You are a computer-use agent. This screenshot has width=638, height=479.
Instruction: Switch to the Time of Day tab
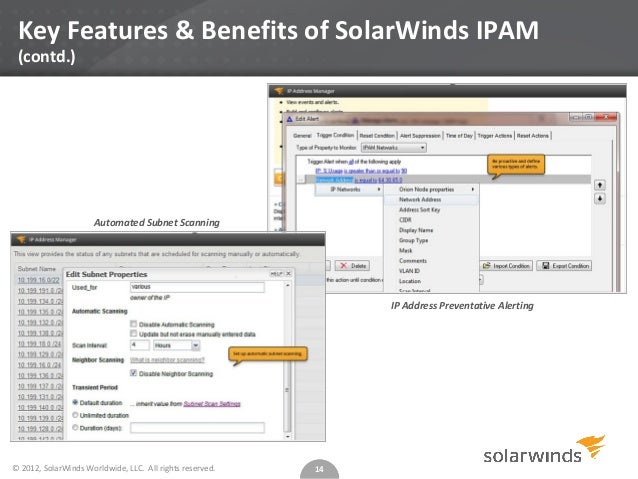(459, 136)
